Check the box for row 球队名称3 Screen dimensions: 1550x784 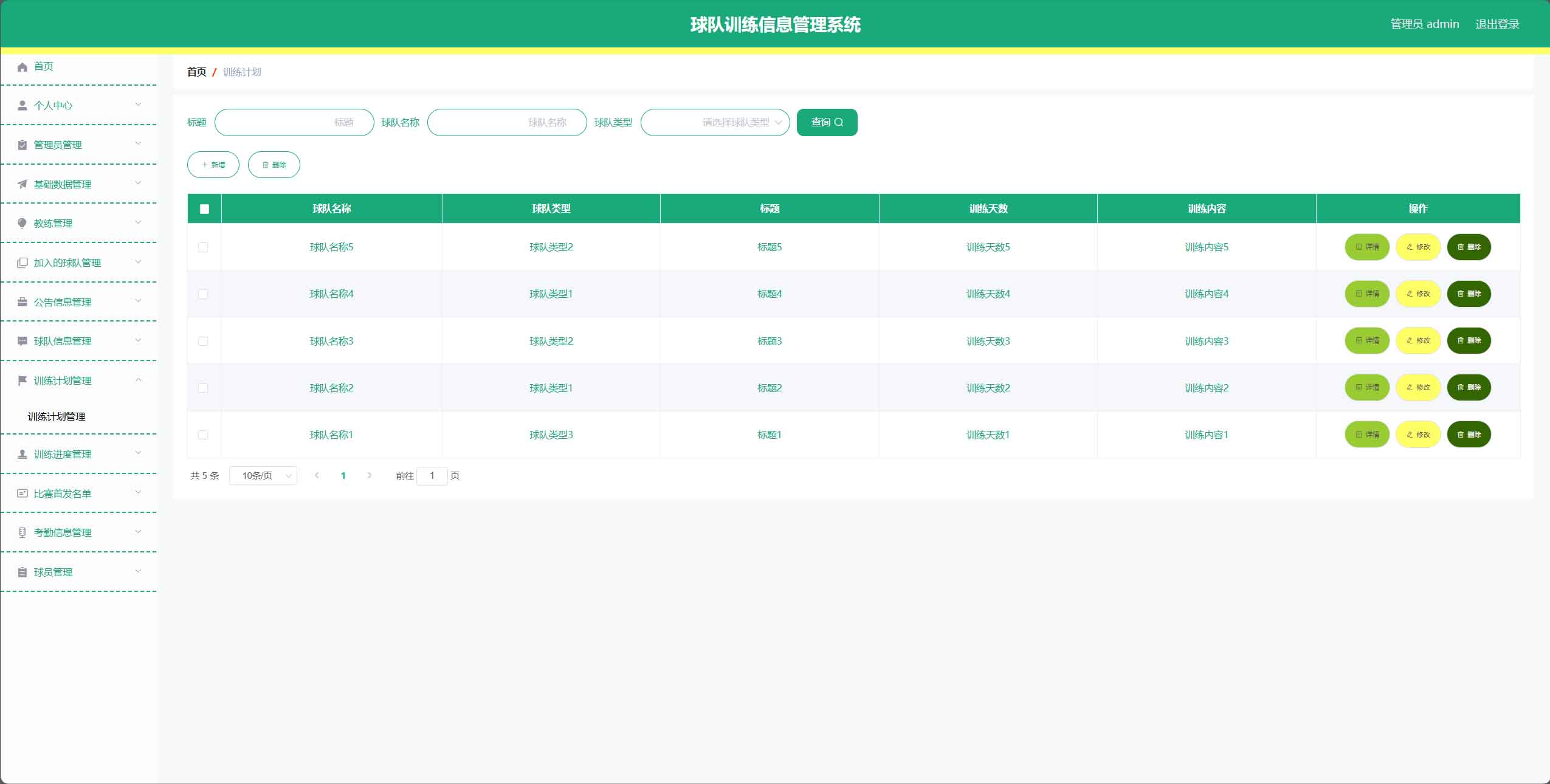203,342
